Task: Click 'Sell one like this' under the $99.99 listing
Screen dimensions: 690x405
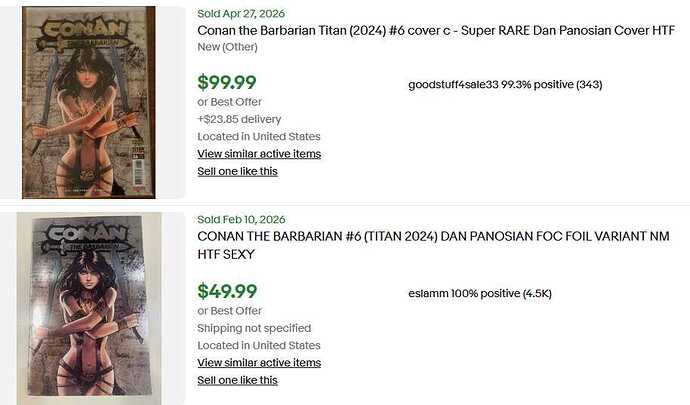Action: point(237,171)
